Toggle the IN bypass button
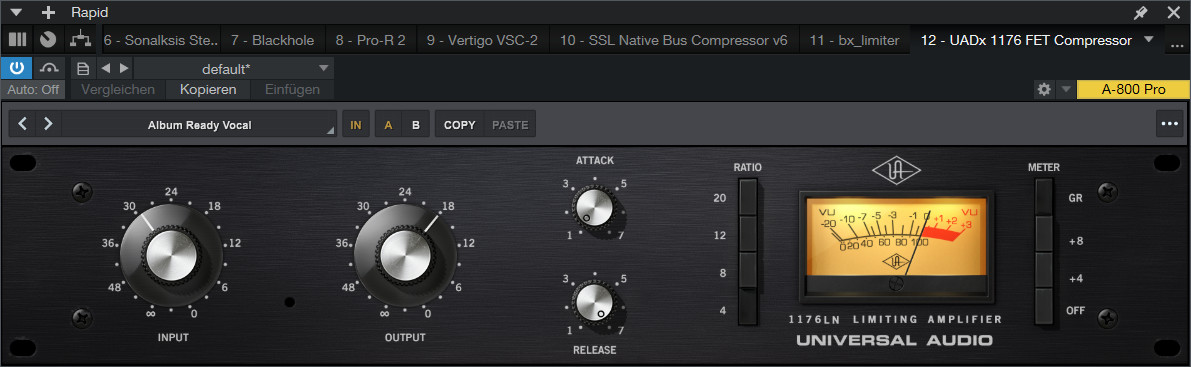The width and height of the screenshot is (1191, 367). pyautogui.click(x=355, y=125)
